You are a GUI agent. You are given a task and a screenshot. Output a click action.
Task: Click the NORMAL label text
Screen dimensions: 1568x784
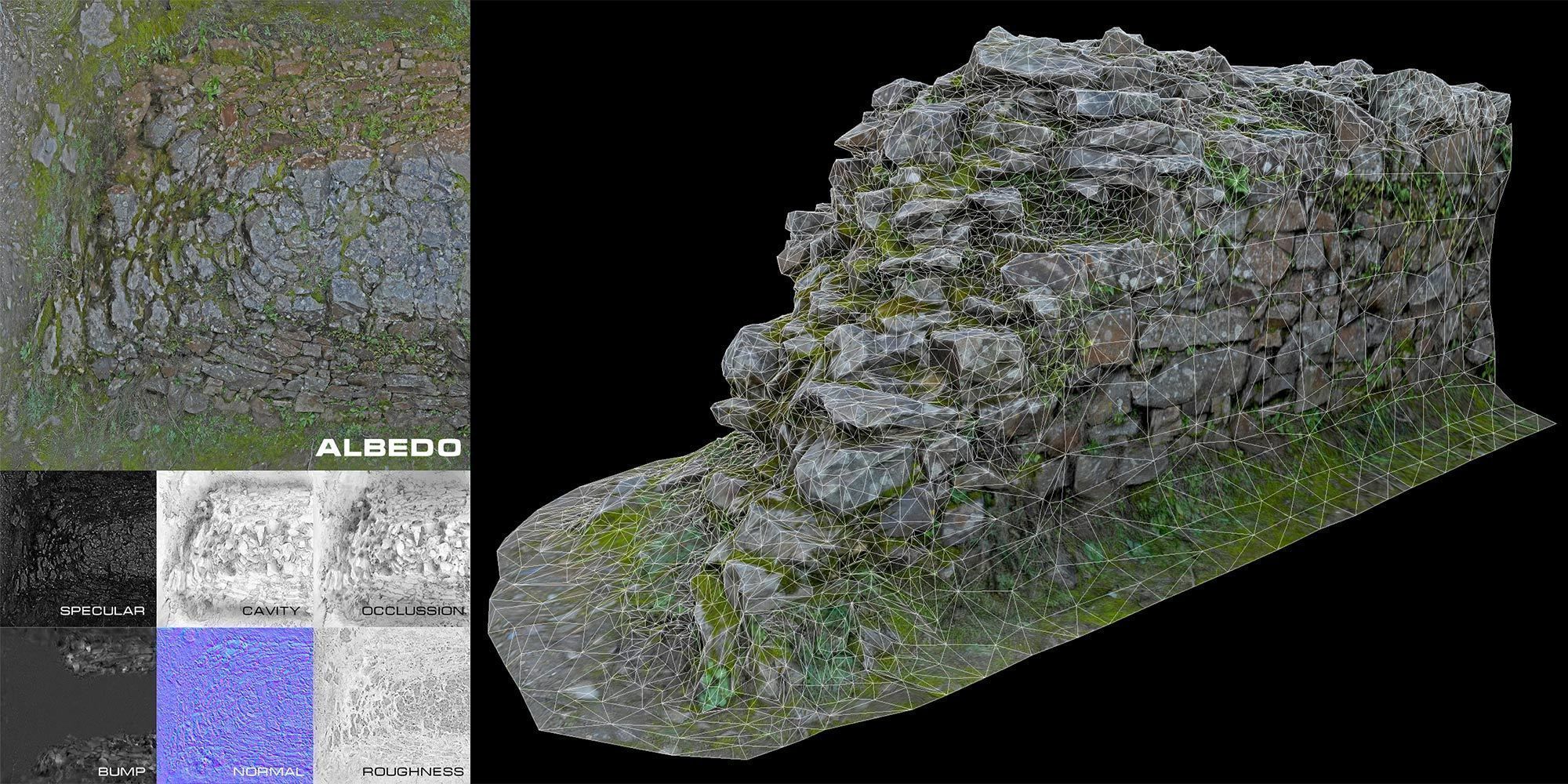[267, 771]
